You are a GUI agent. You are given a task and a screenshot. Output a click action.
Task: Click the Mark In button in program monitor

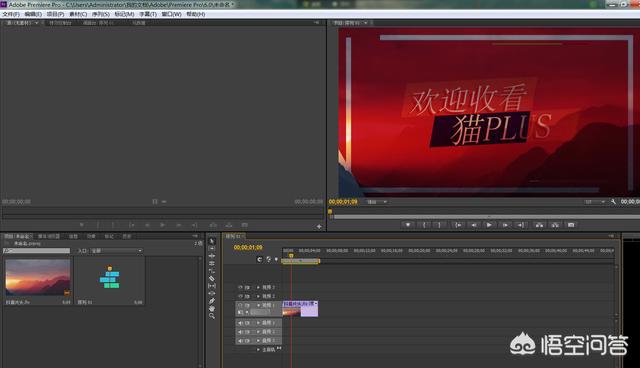tap(424, 225)
